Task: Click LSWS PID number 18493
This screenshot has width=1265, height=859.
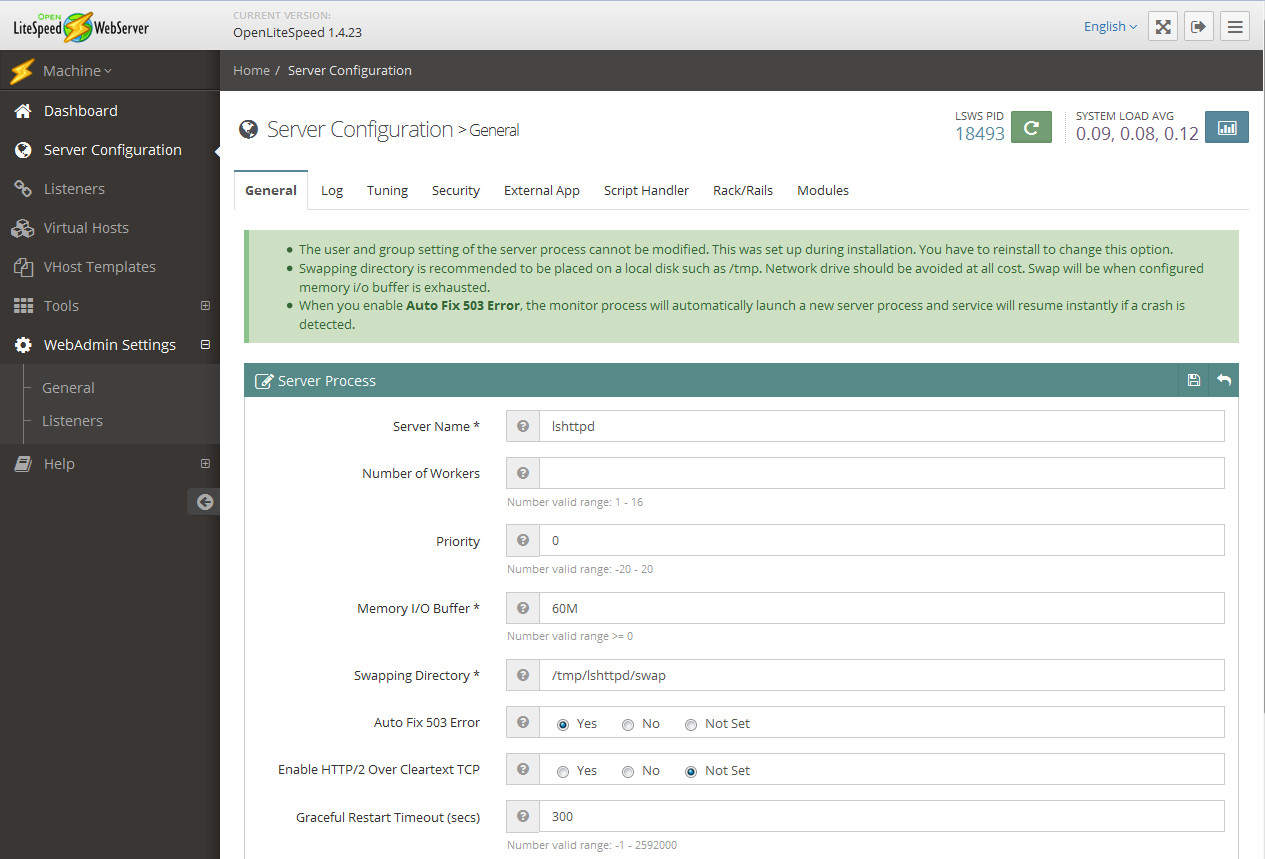Action: (x=980, y=134)
